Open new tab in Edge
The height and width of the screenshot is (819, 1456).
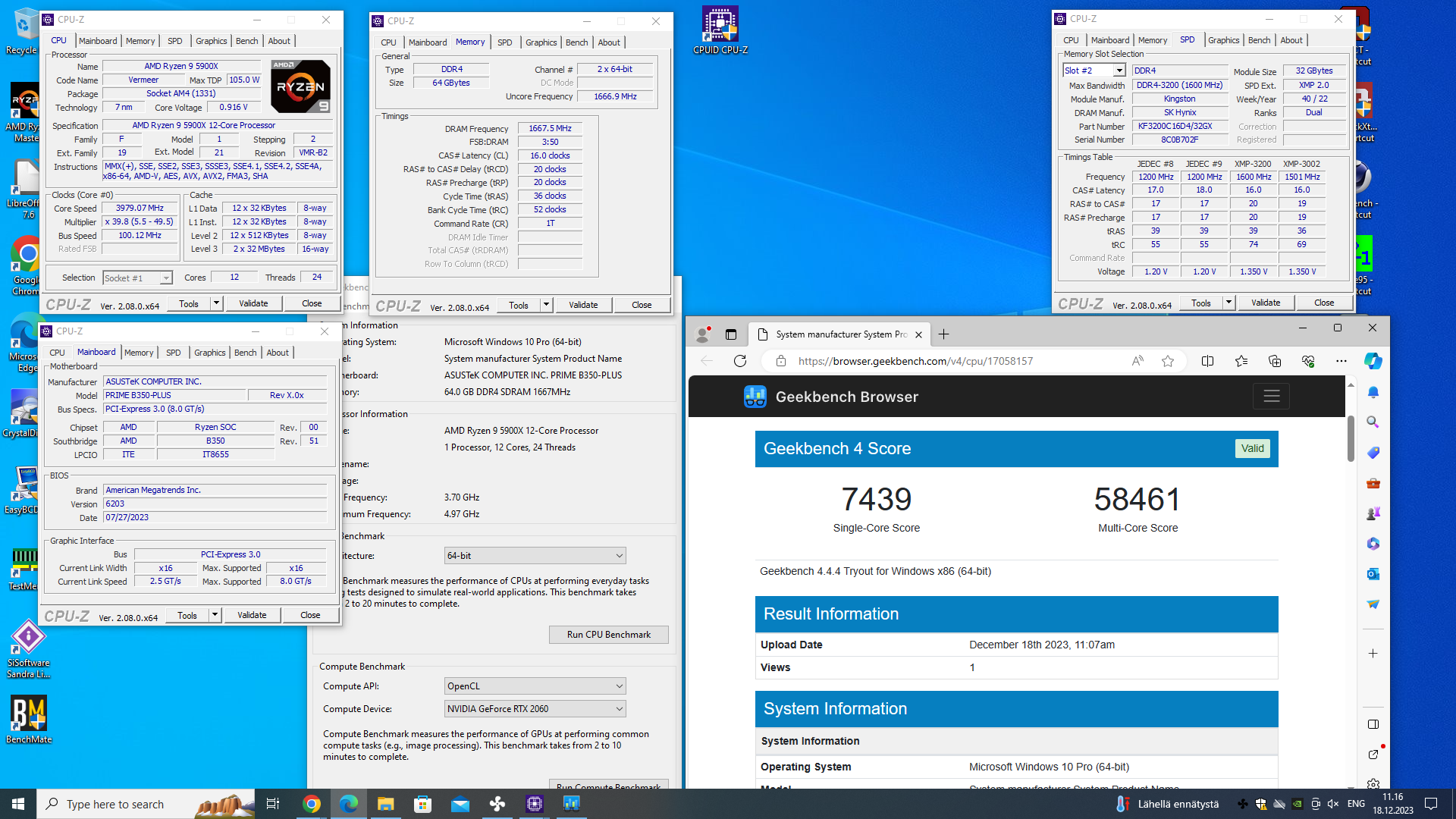coord(943,334)
